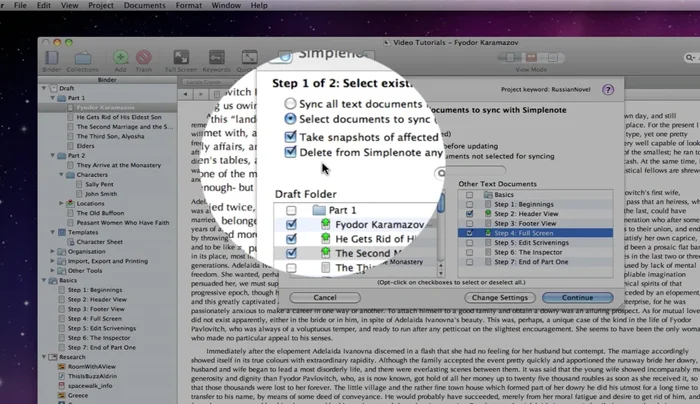700x404 pixels.
Task: Uncheck 'Take snapshots of affected' checkbox
Action: pos(290,137)
